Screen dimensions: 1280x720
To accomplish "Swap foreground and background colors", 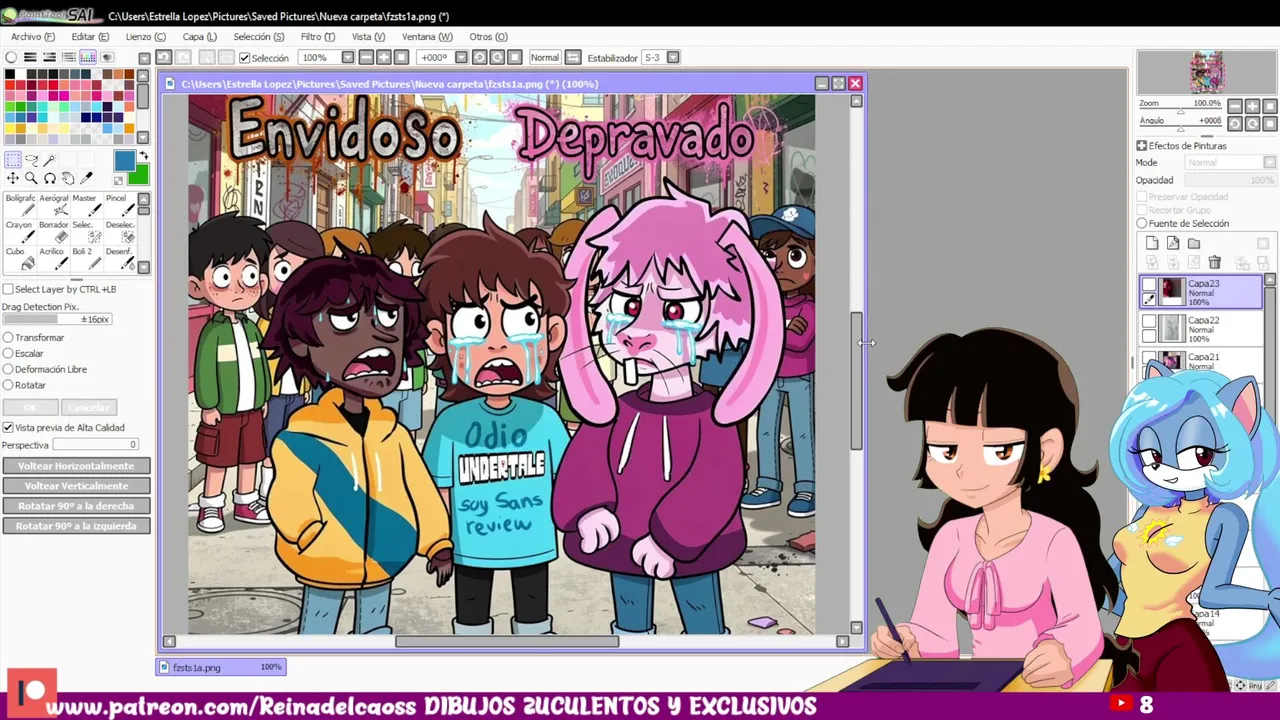I will [x=144, y=156].
